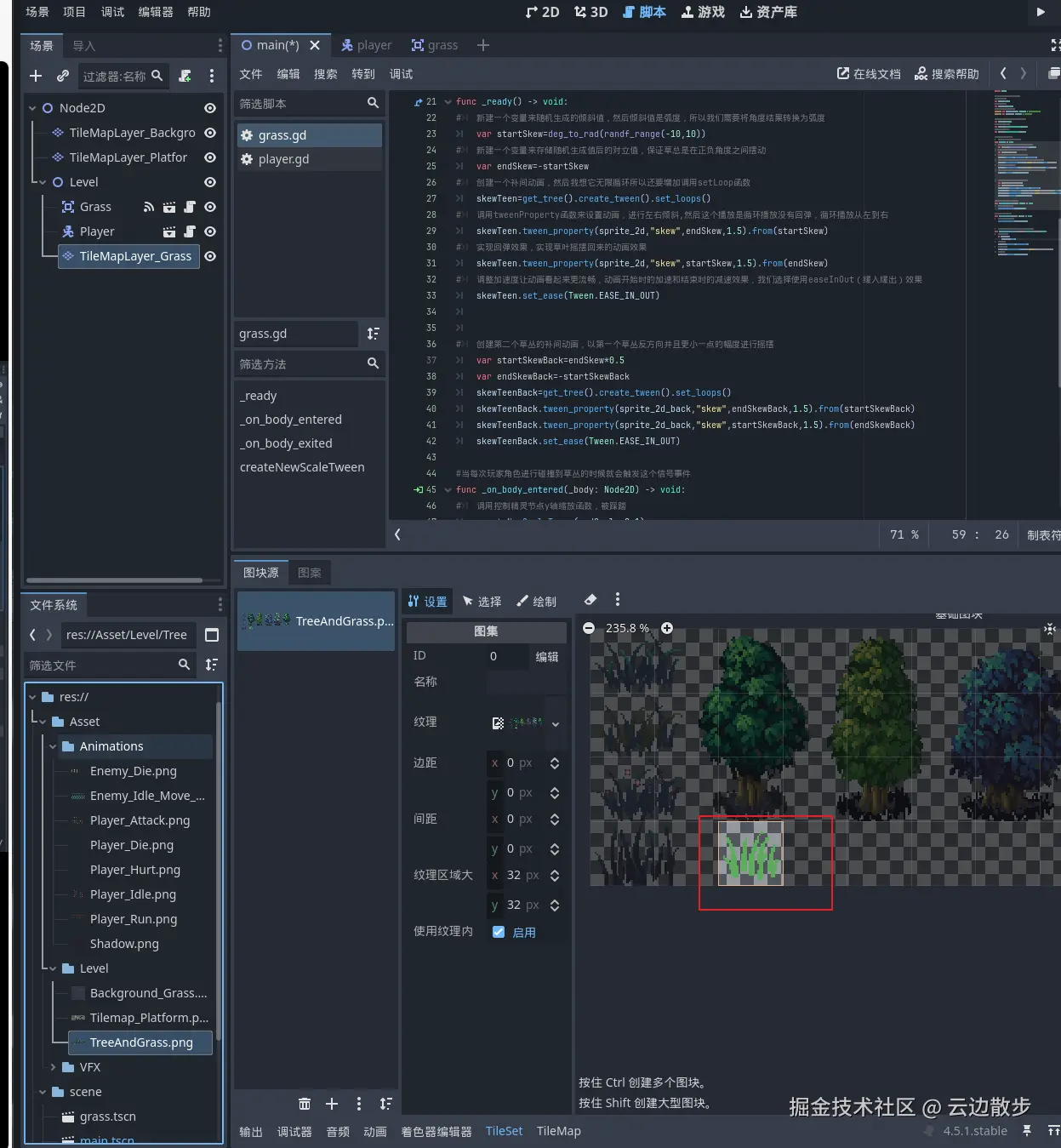This screenshot has height=1148, width=1061.
Task: Click code editor zoom 71 % indicator
Action: [904, 534]
